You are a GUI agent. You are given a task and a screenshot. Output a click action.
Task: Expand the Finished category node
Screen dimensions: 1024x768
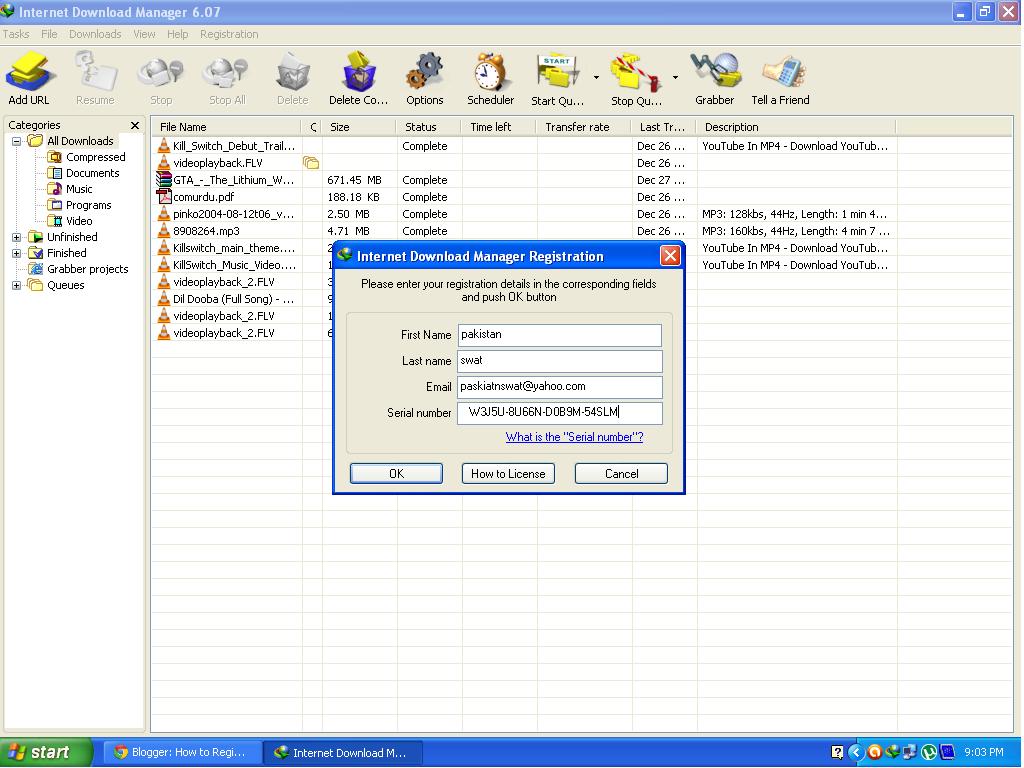tap(16, 253)
